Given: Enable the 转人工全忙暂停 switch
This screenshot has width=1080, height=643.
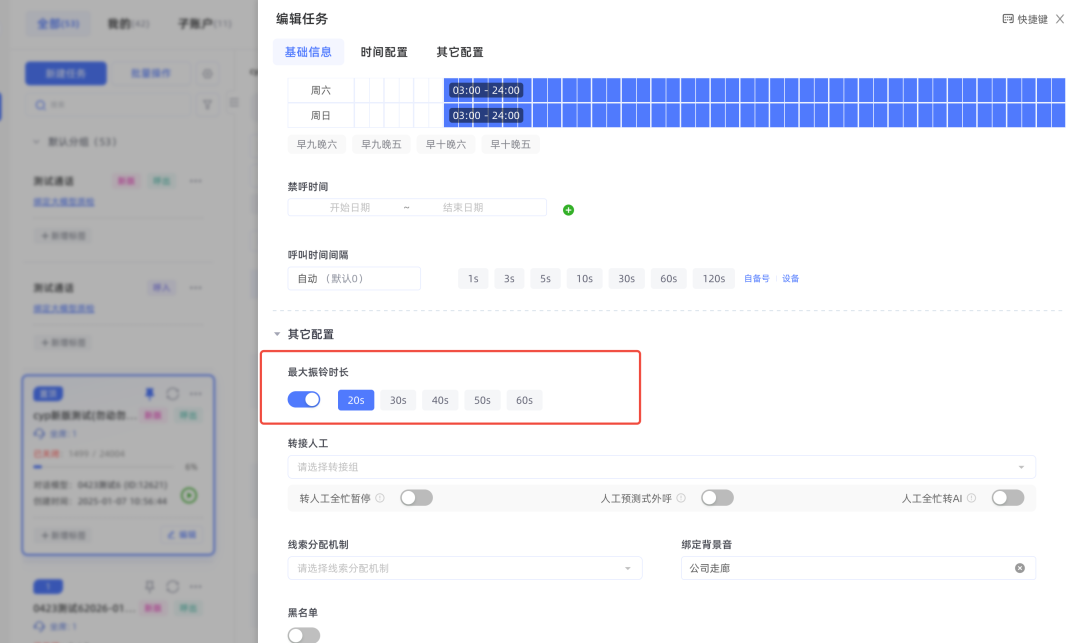Looking at the screenshot, I should 416,498.
